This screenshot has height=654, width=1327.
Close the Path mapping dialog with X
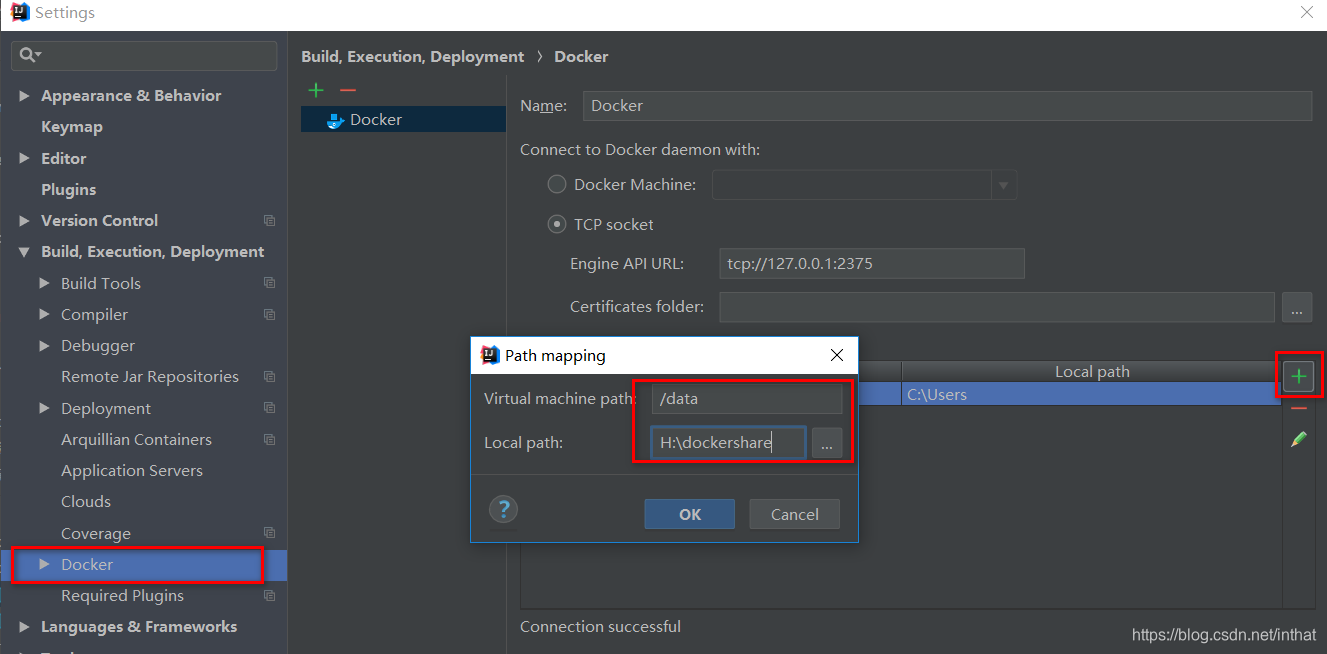click(x=837, y=355)
